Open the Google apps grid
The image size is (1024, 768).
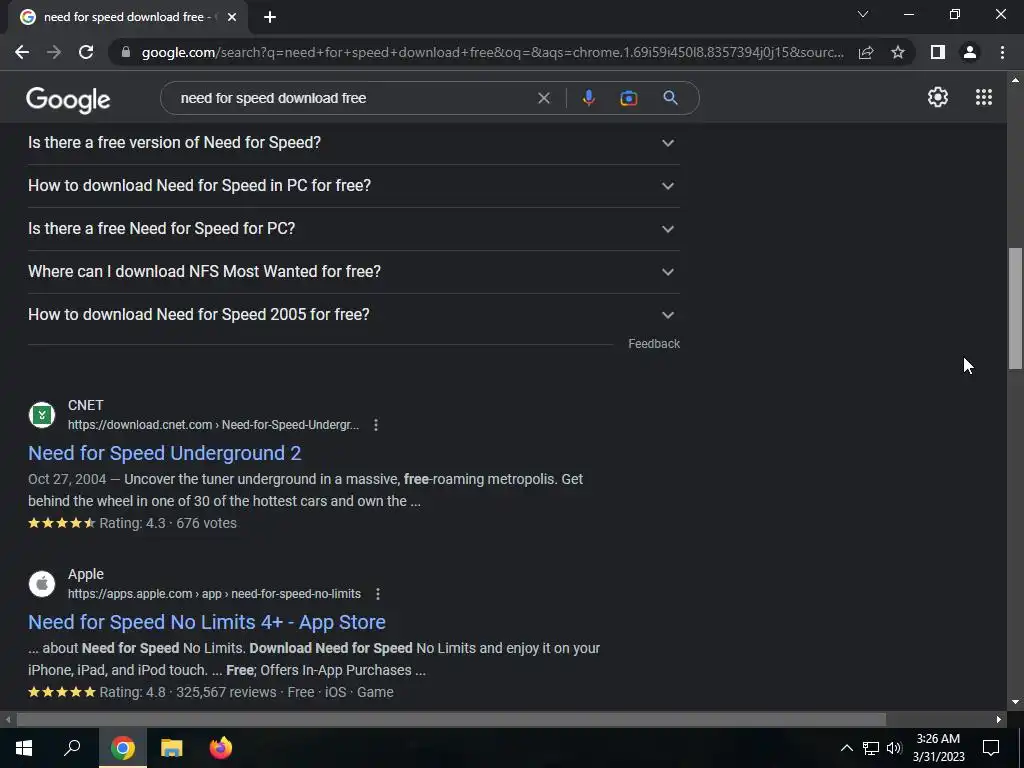pyautogui.click(x=984, y=97)
